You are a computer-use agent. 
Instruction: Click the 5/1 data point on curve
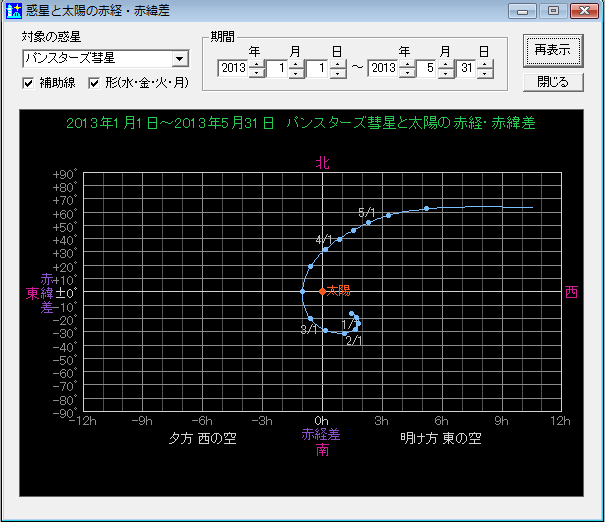click(368, 222)
